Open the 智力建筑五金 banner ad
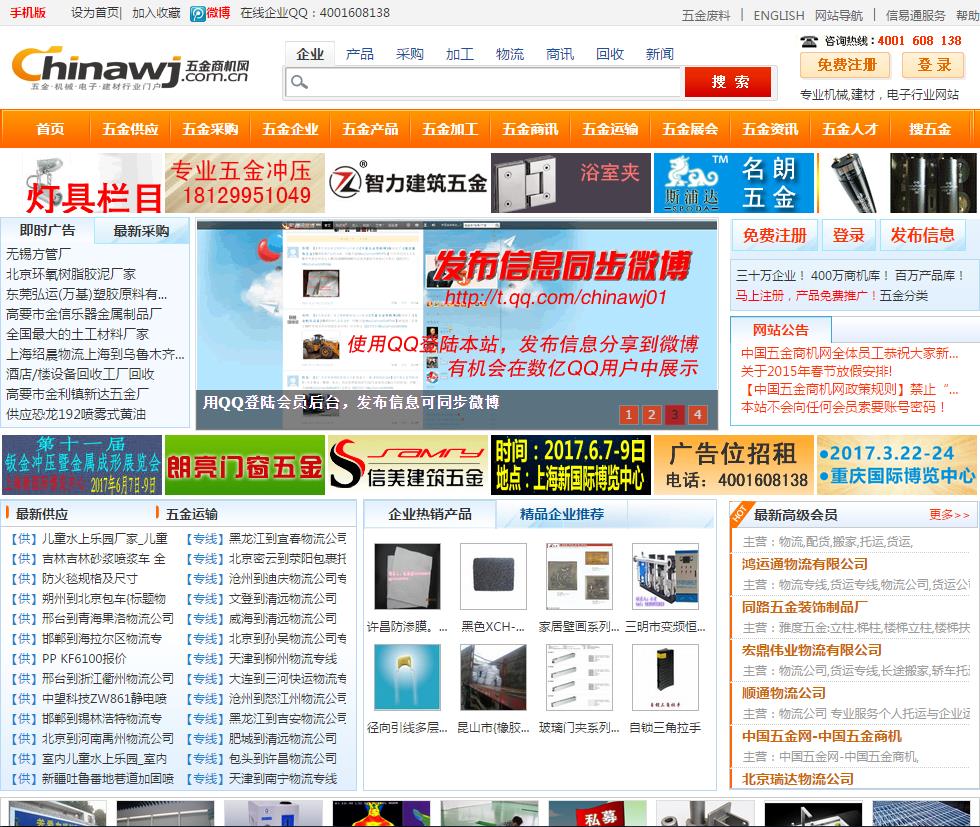 pyautogui.click(x=408, y=183)
